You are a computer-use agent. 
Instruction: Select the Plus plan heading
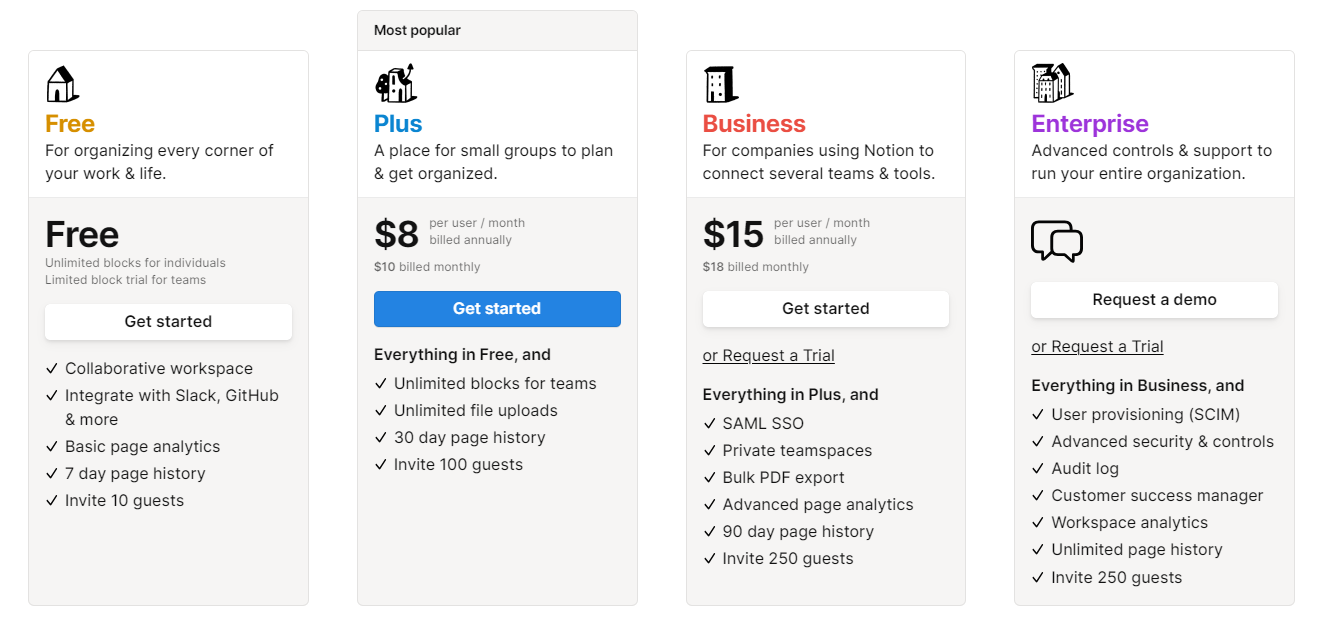click(398, 123)
